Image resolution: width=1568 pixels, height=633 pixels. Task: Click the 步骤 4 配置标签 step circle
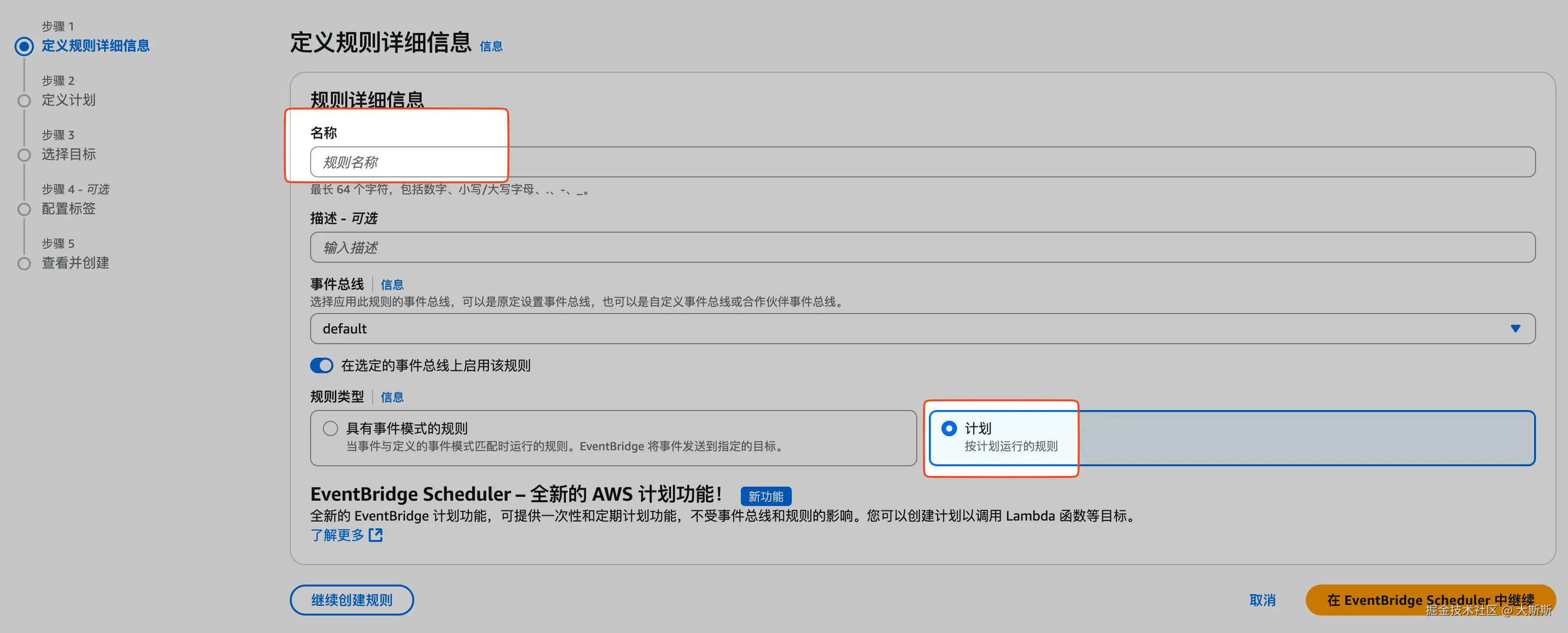click(24, 209)
